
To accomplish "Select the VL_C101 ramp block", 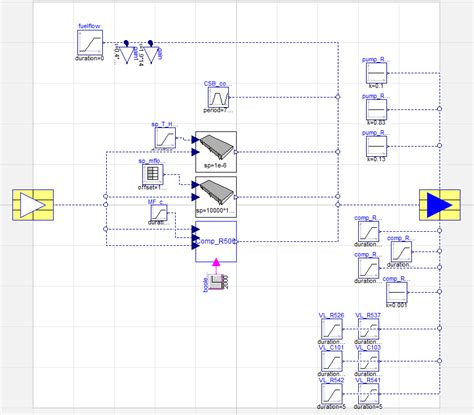I will tap(332, 361).
